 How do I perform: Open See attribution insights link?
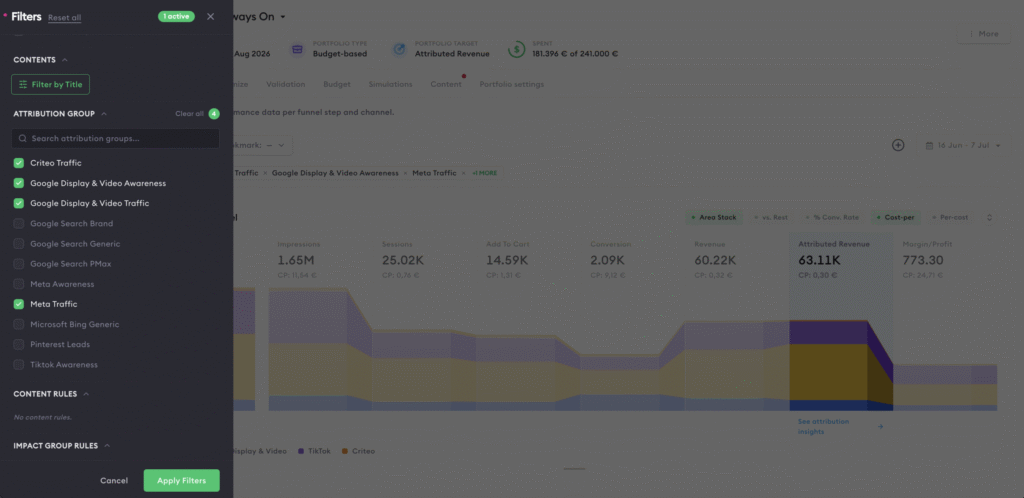pos(840,427)
